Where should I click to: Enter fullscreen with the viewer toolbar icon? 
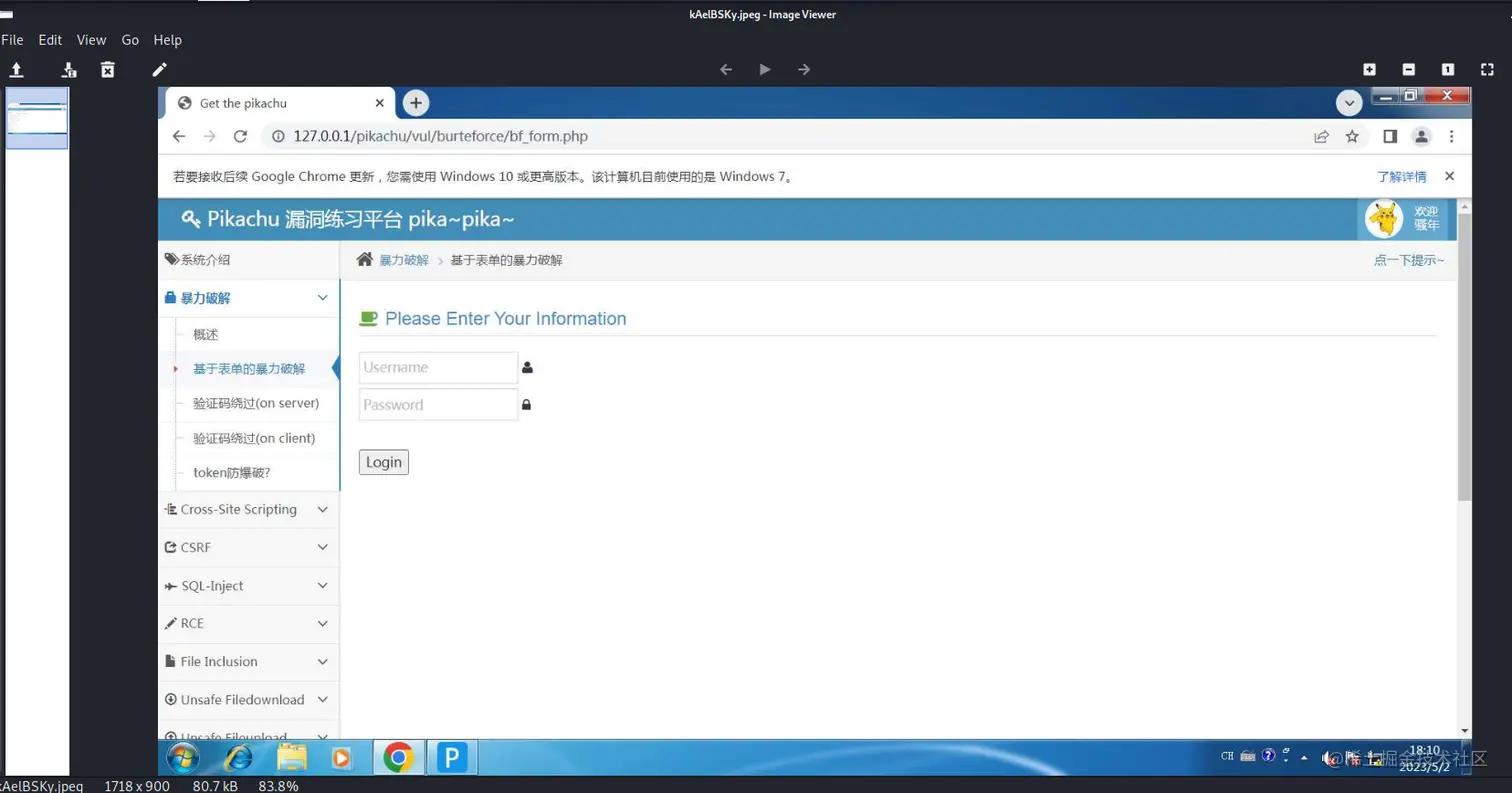click(x=1487, y=69)
